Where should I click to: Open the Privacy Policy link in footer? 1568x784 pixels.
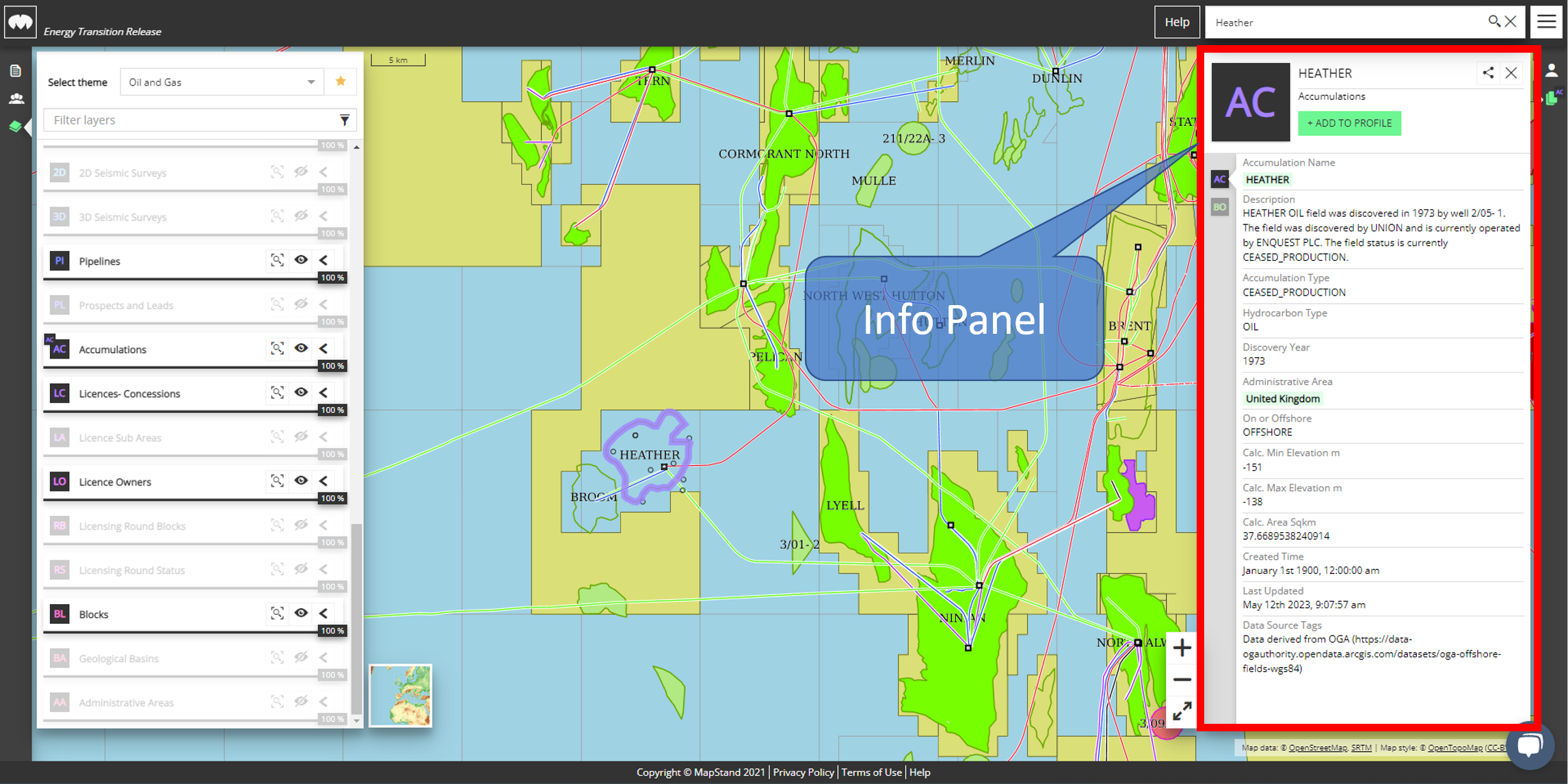(803, 772)
